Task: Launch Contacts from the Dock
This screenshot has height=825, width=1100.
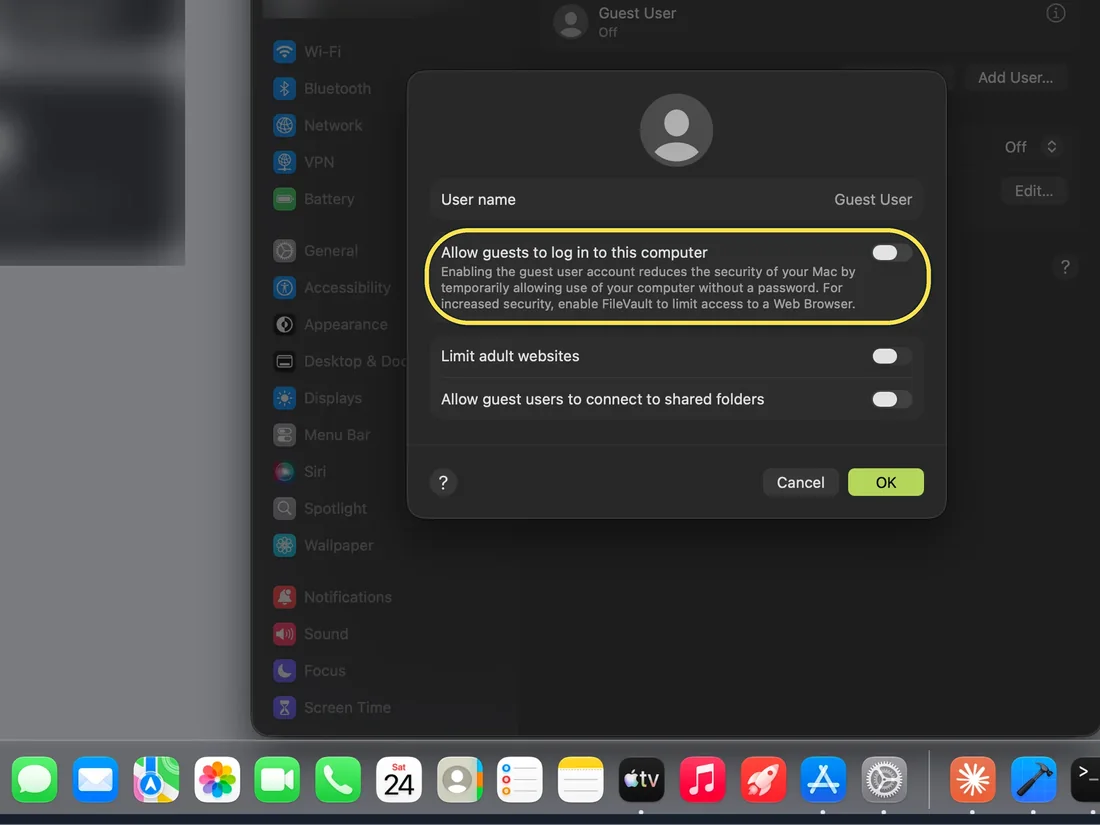Action: (460, 779)
